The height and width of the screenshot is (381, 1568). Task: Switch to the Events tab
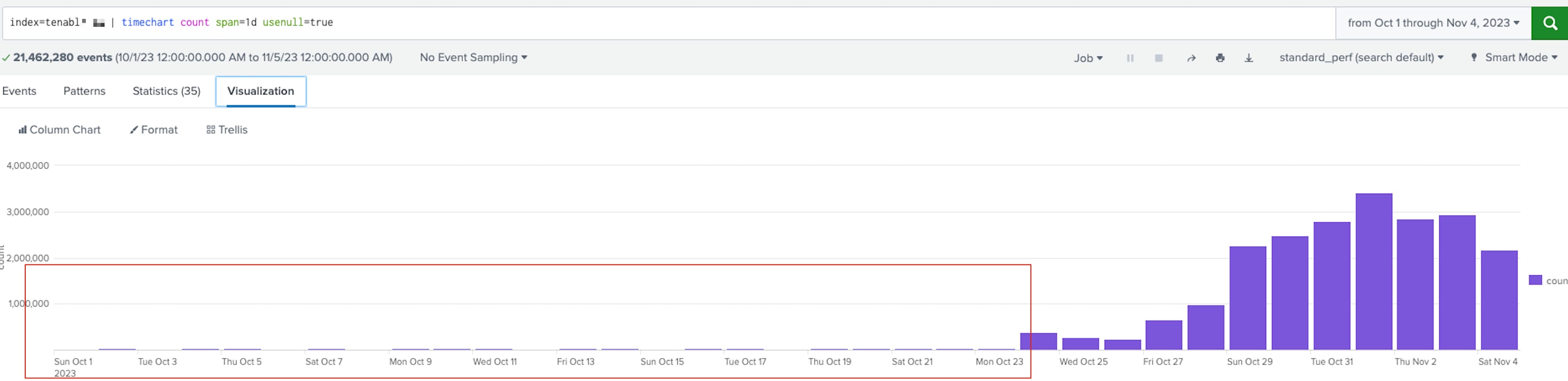(19, 91)
